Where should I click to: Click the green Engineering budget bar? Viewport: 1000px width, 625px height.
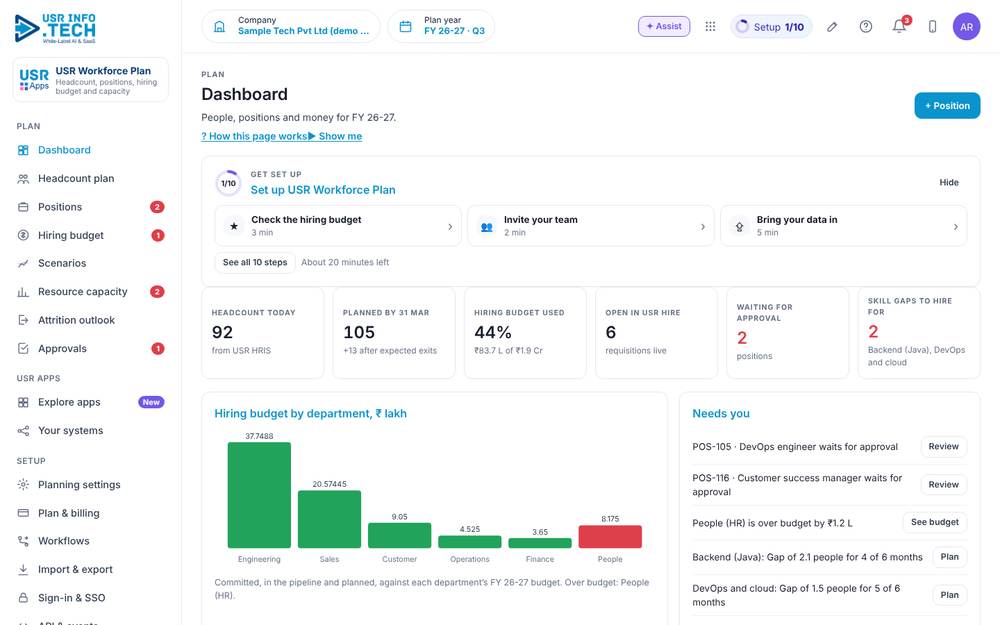point(259,495)
